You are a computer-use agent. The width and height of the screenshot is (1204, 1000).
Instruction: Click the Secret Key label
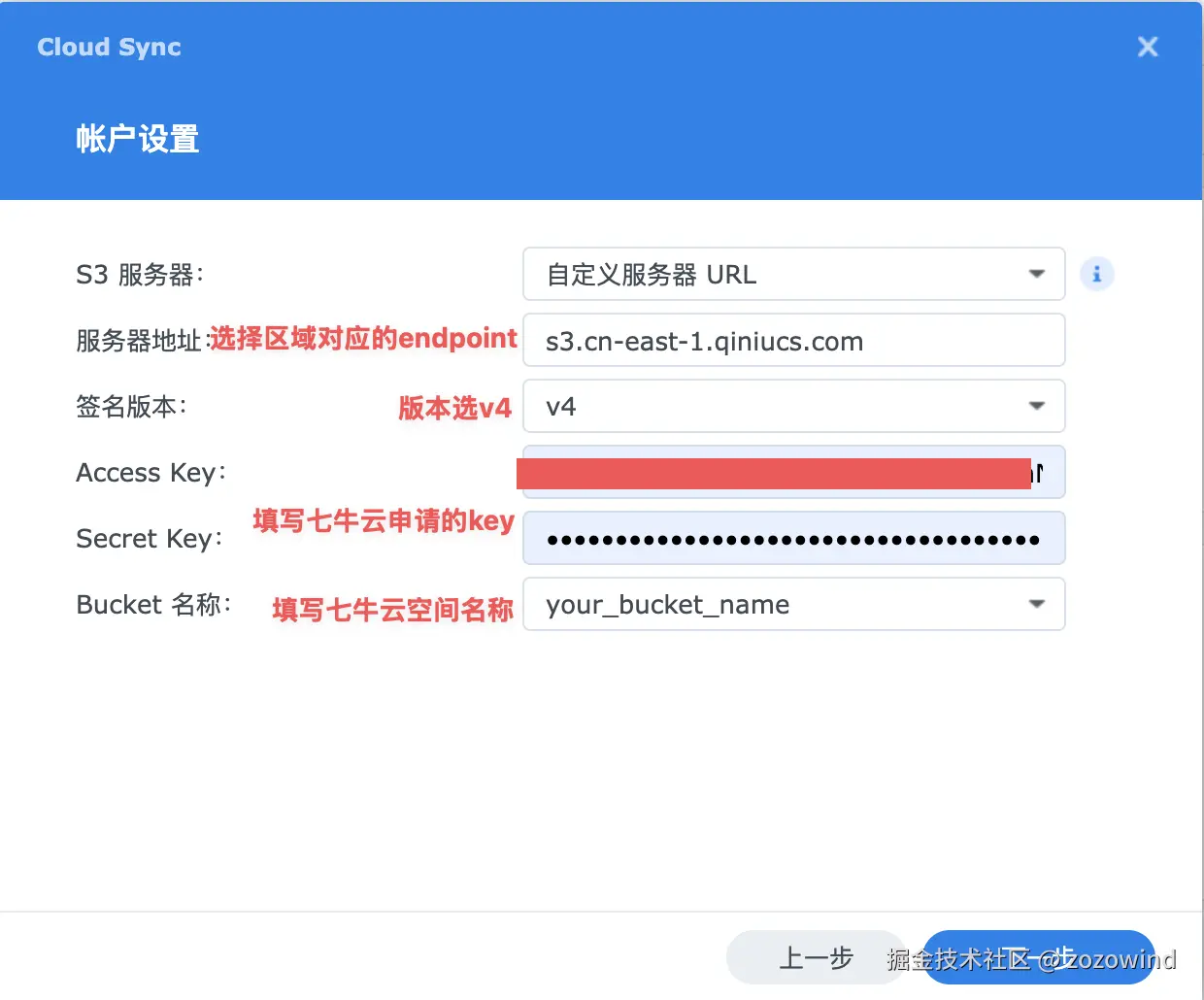(x=150, y=539)
